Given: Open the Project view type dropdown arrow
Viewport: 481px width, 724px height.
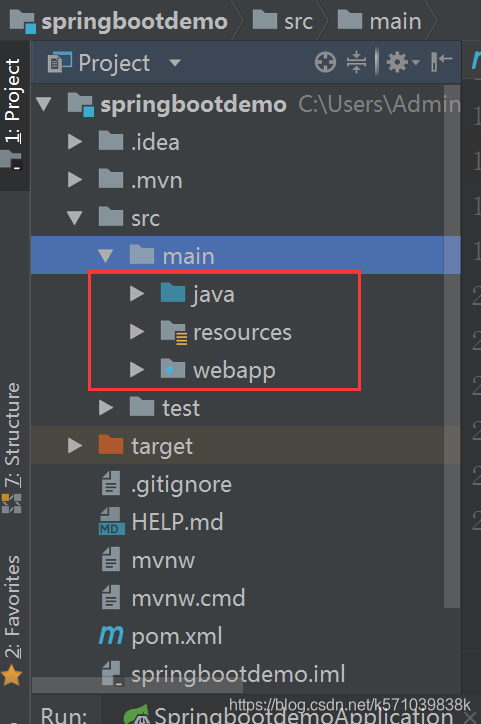Looking at the screenshot, I should click(x=174, y=63).
